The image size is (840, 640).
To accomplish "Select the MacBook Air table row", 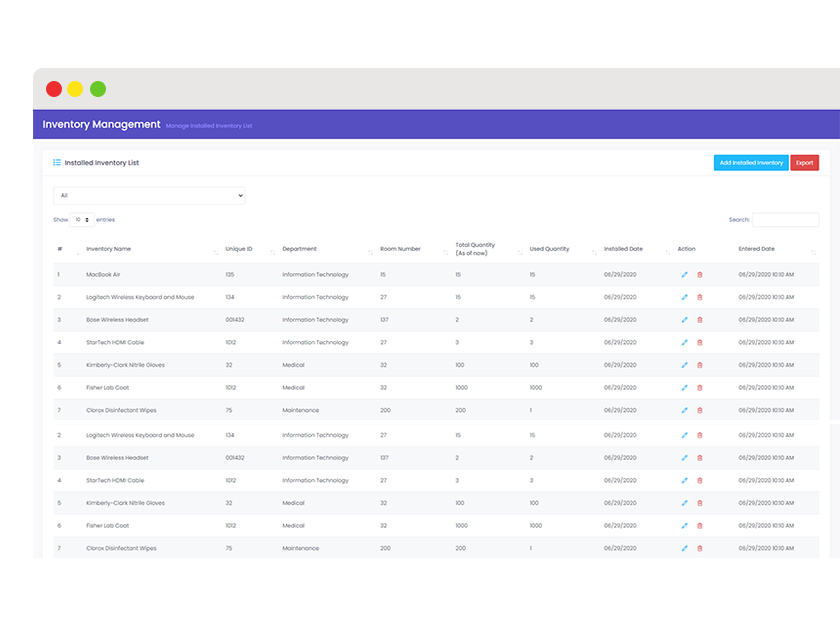I will [x=300, y=274].
